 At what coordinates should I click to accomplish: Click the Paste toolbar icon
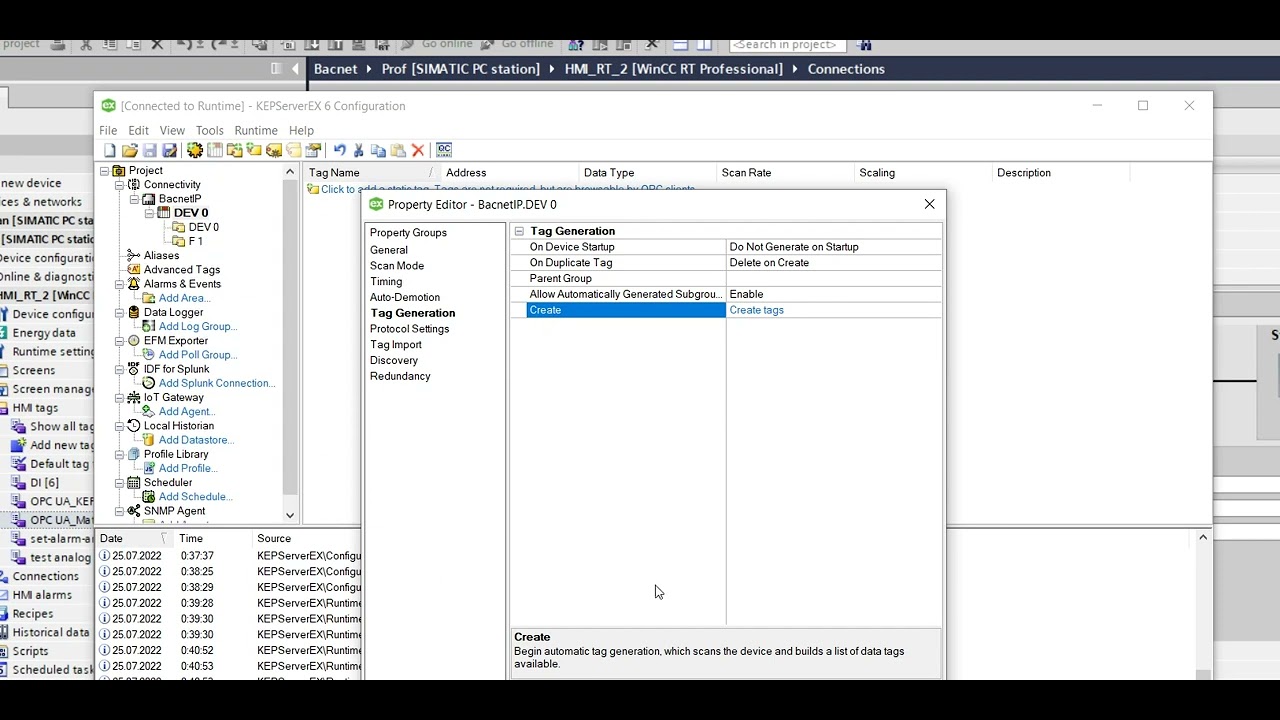click(x=398, y=150)
